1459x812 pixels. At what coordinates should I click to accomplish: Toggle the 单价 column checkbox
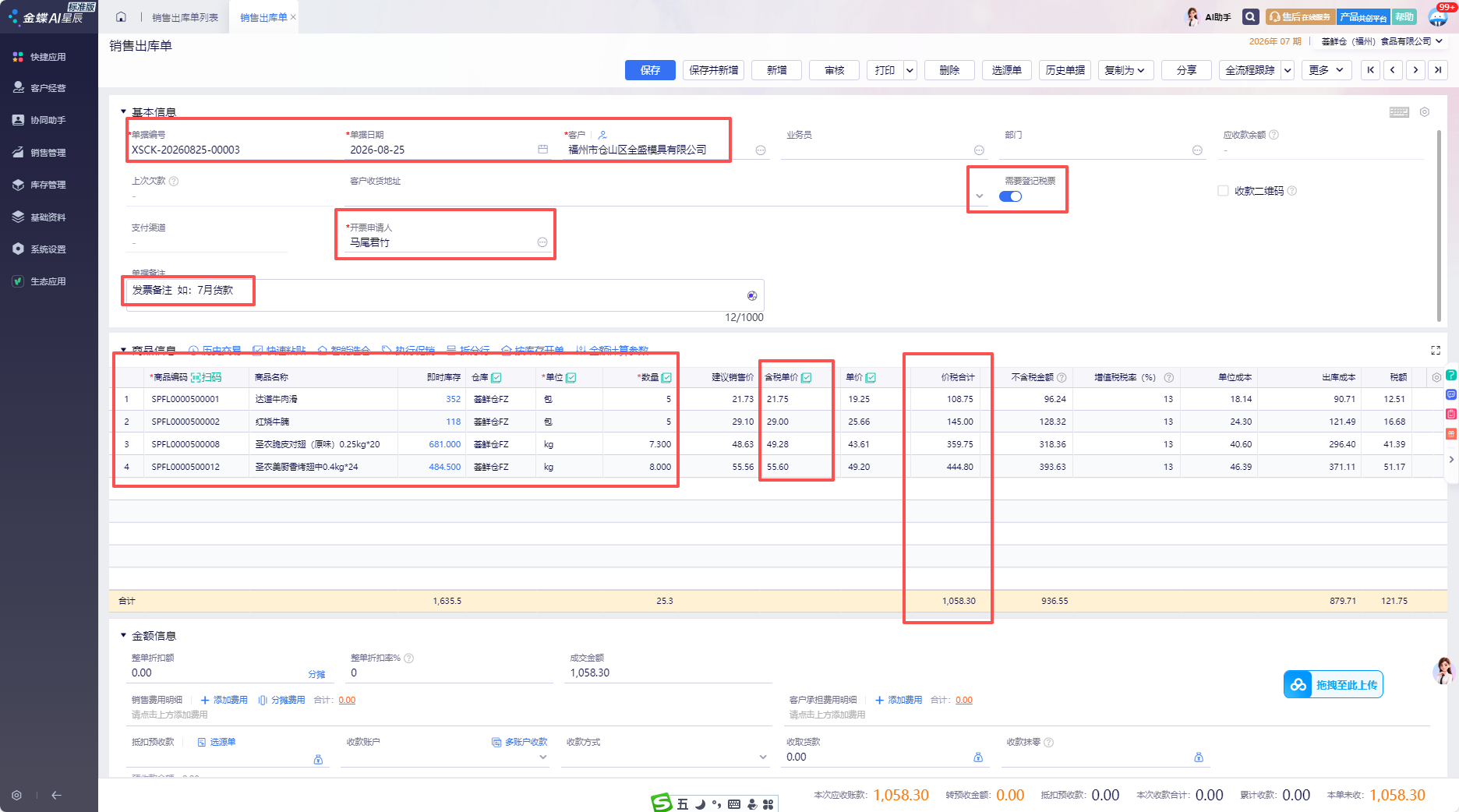[x=871, y=377]
